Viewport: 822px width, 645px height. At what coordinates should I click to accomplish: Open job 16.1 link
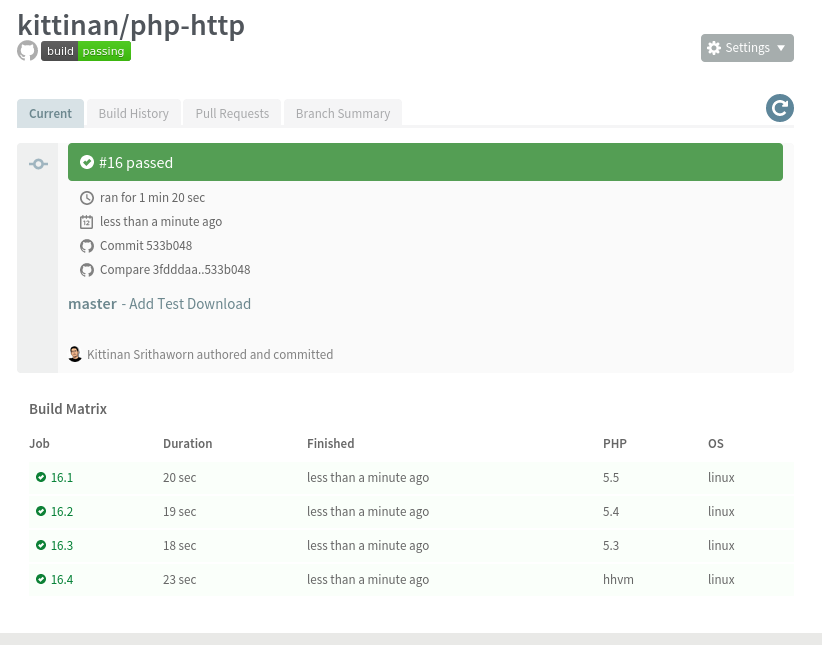point(62,477)
